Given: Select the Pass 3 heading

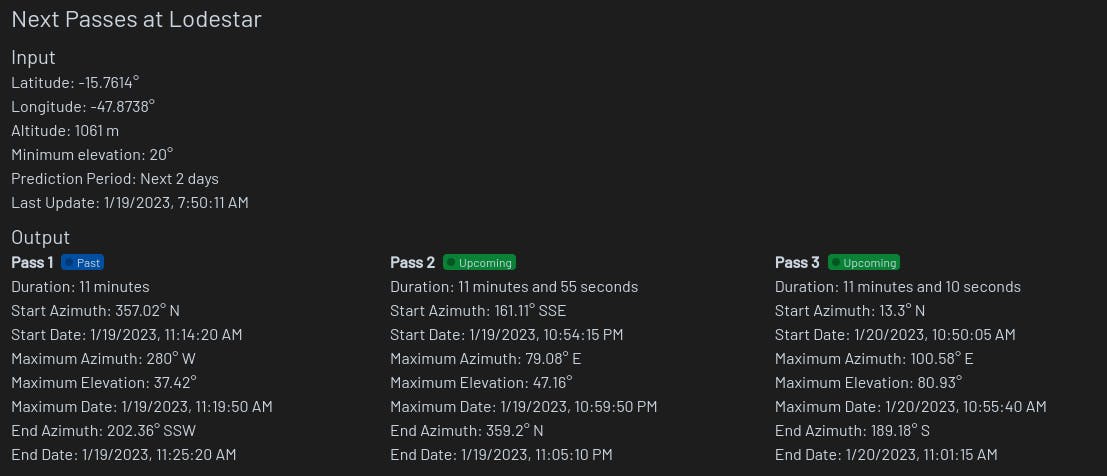Looking at the screenshot, I should pyautogui.click(x=797, y=262).
